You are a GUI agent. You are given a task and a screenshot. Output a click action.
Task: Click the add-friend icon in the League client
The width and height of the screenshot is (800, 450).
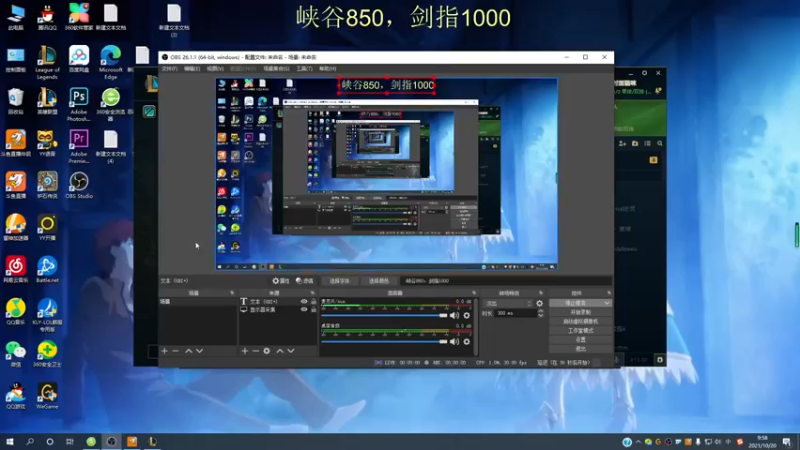(622, 144)
